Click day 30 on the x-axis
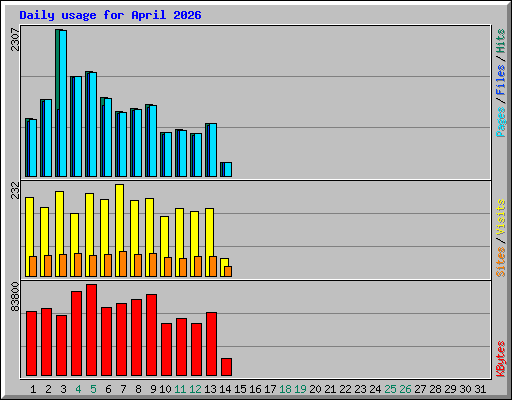Screen dimensions: 512x400 465,389
